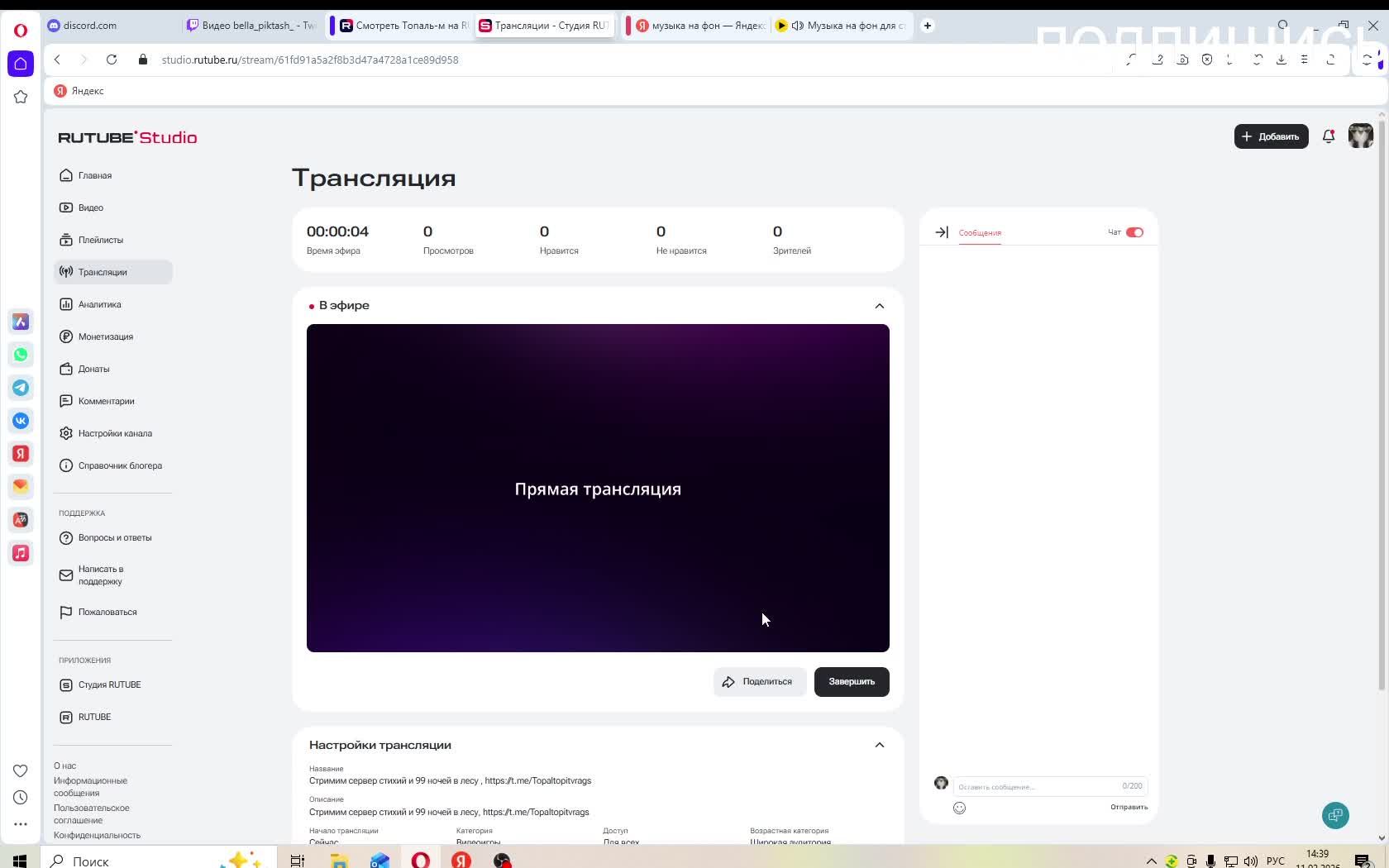Open WhatsApp in Opera sidebar
The height and width of the screenshot is (868, 1389).
[21, 355]
